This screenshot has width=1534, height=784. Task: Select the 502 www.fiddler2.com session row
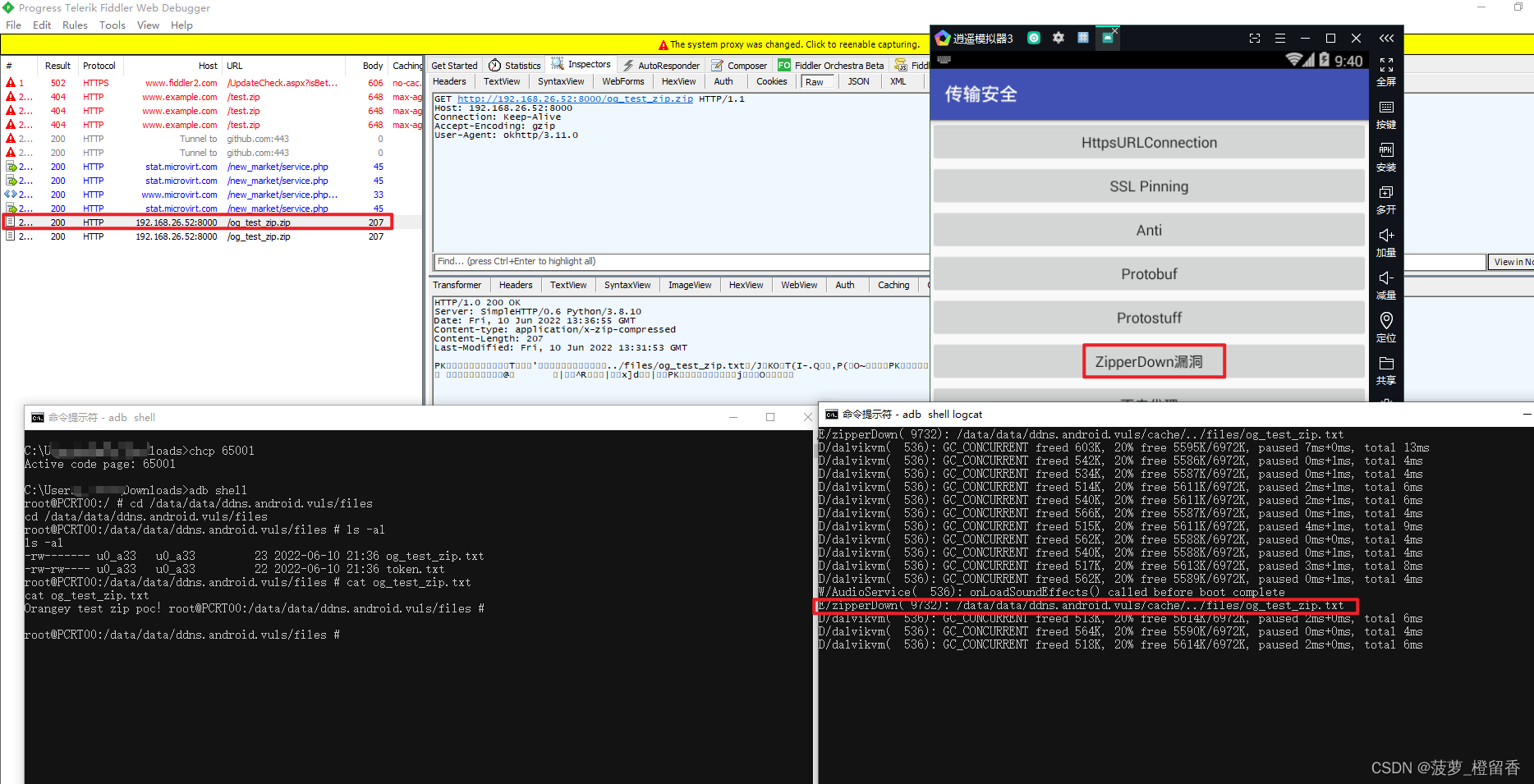point(212,83)
